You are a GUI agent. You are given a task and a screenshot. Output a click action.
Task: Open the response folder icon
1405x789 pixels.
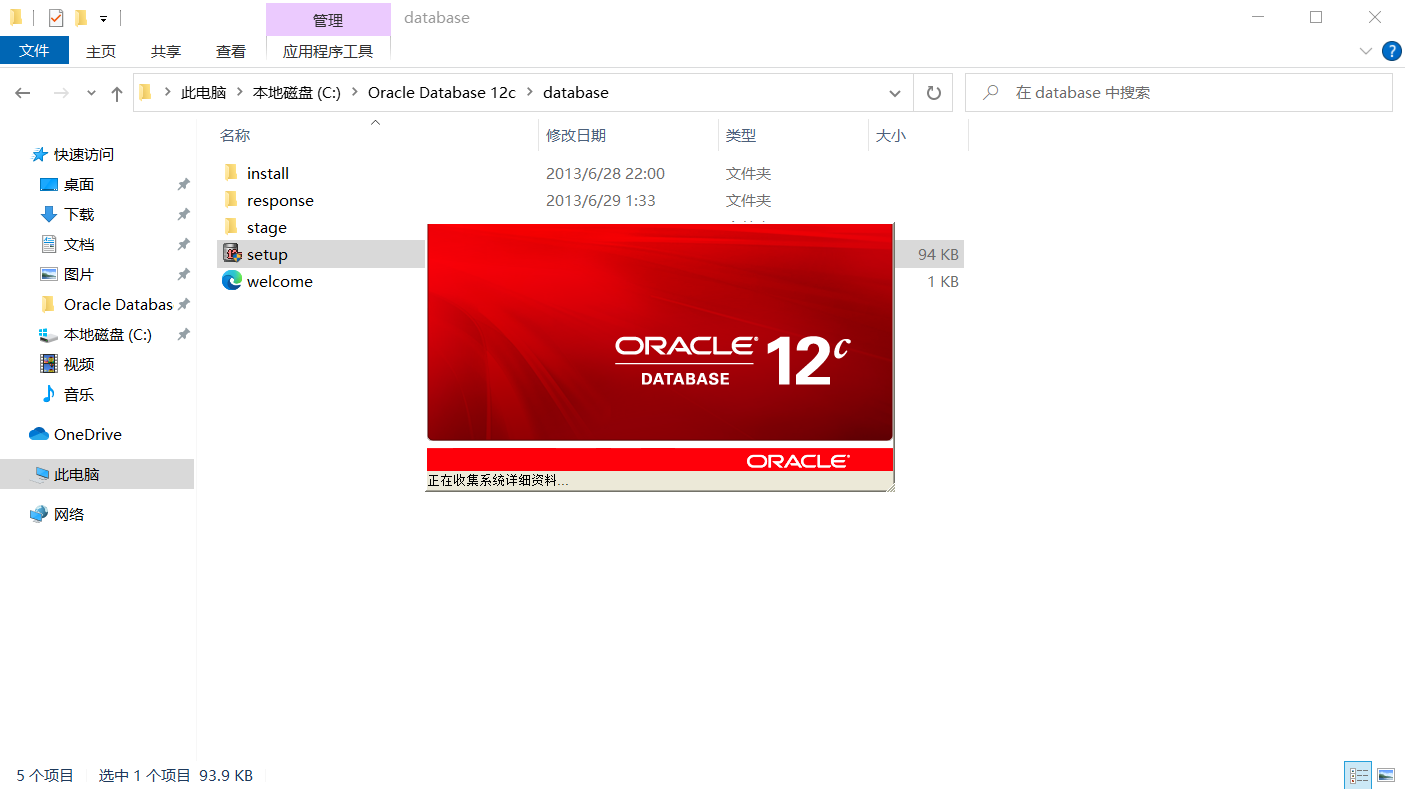pyautogui.click(x=231, y=200)
